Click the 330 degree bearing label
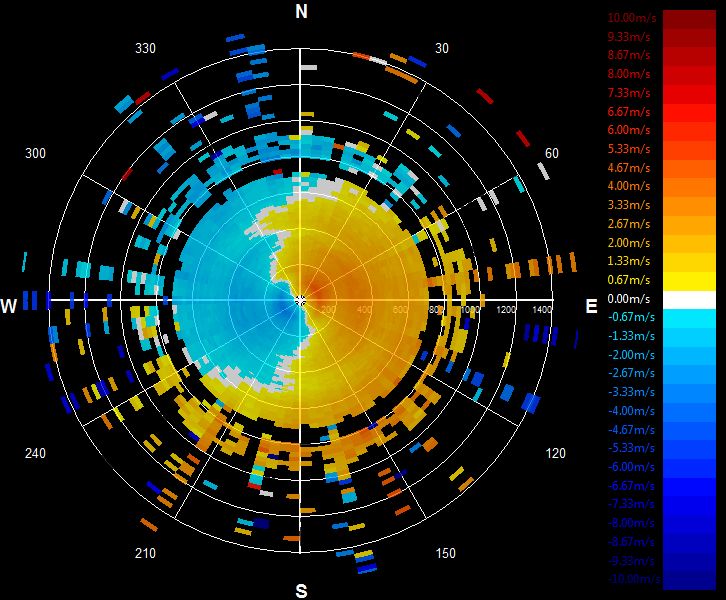This screenshot has height=600, width=726. [145, 49]
